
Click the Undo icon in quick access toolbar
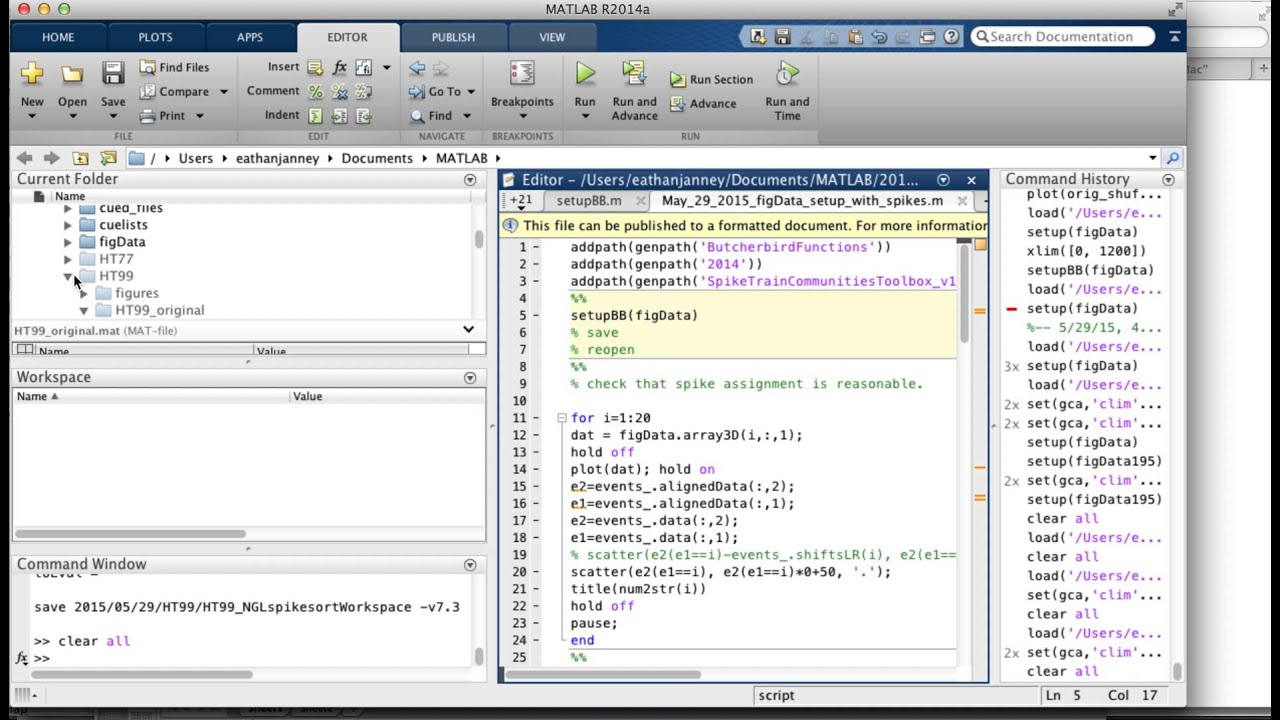pyautogui.click(x=879, y=37)
